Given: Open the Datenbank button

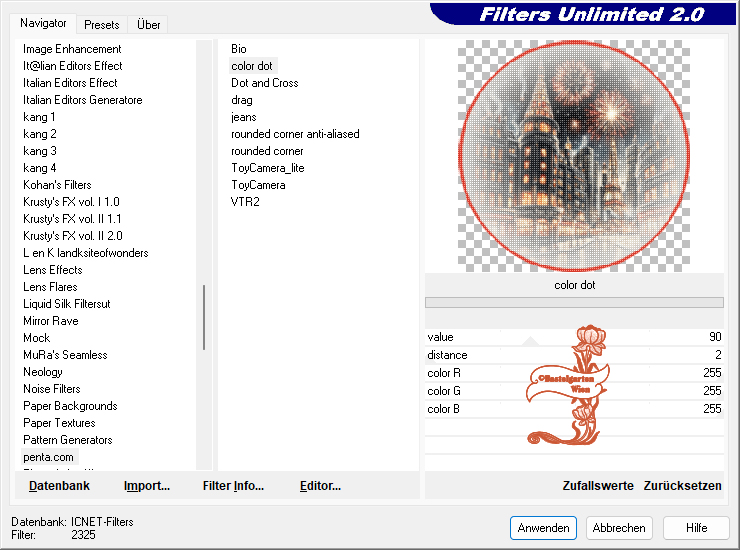Looking at the screenshot, I should coord(59,486).
